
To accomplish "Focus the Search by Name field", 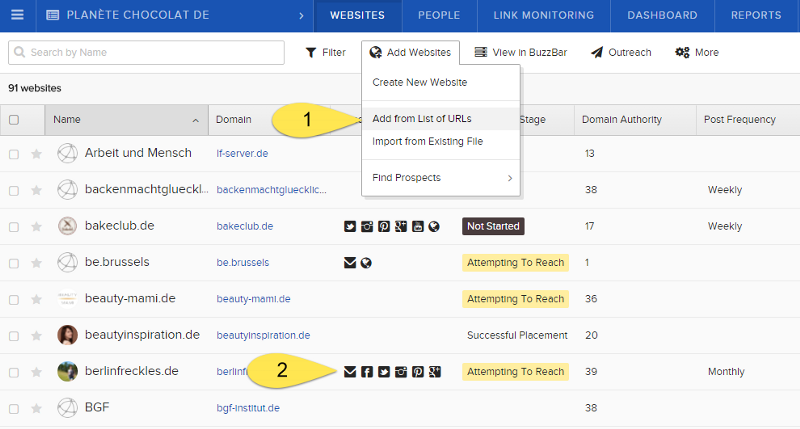I will pyautogui.click(x=146, y=53).
